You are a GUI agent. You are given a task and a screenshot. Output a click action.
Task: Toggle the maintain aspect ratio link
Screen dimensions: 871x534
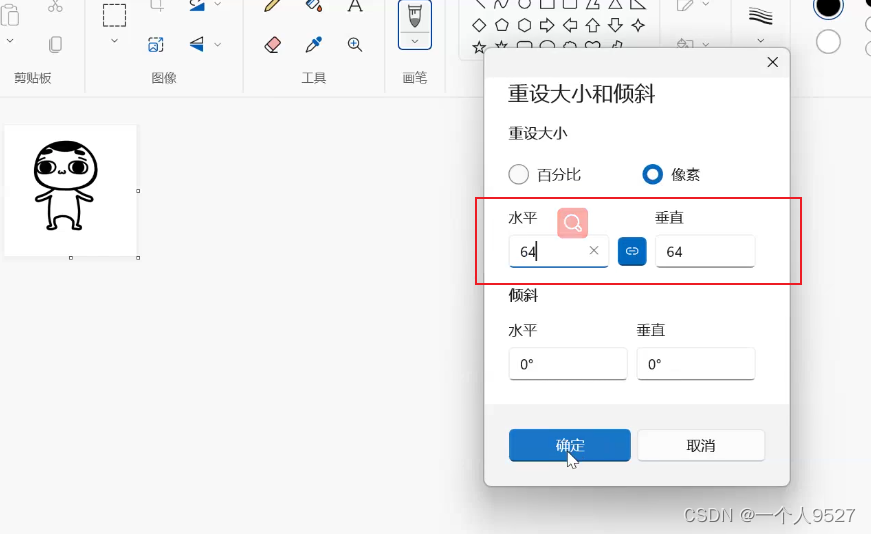tap(632, 251)
